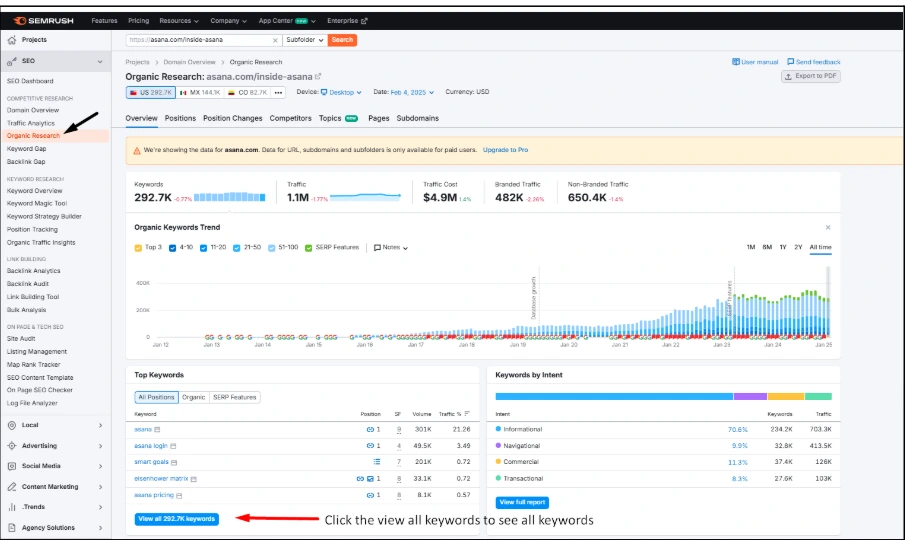Viewport: 906px width, 541px height.
Task: Click the SERP icon next to asana pricing
Action: (x=179, y=496)
